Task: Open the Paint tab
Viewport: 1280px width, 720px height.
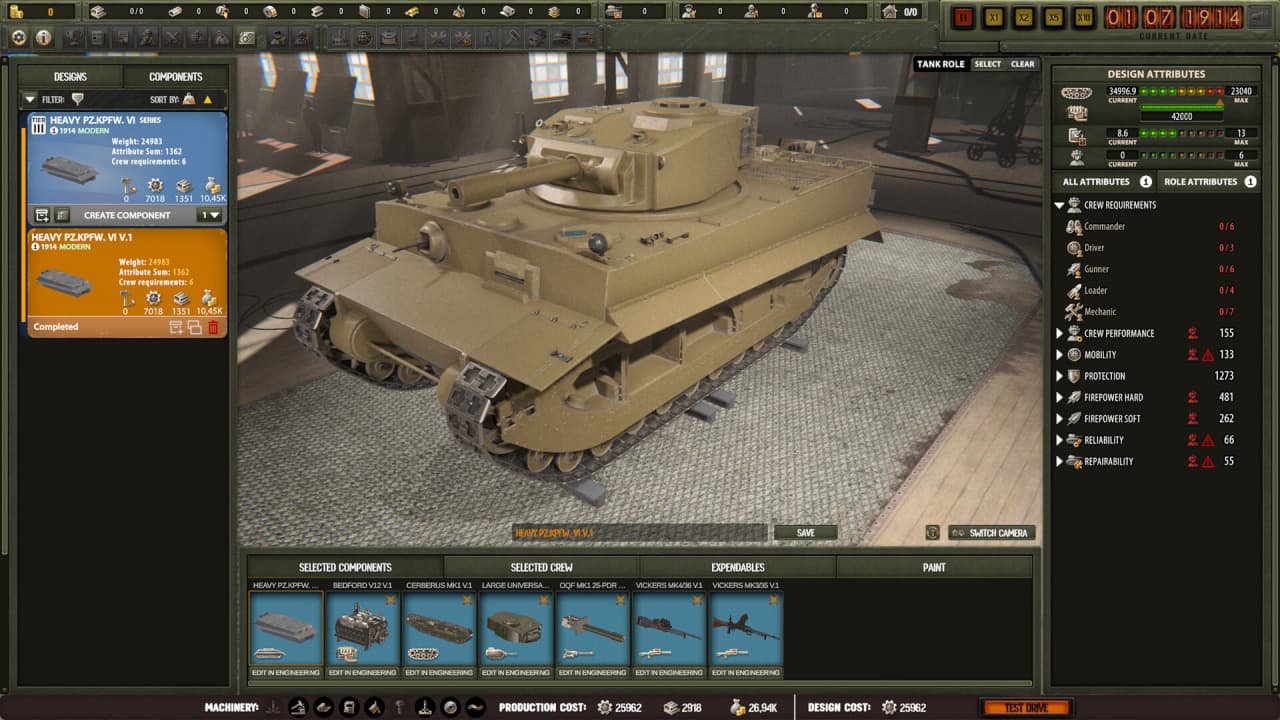Action: tap(934, 567)
